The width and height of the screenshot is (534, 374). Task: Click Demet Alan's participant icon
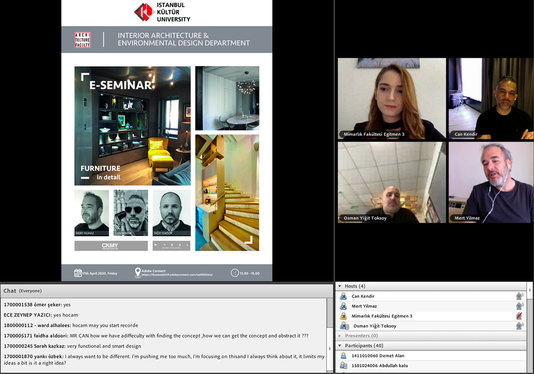(343, 356)
